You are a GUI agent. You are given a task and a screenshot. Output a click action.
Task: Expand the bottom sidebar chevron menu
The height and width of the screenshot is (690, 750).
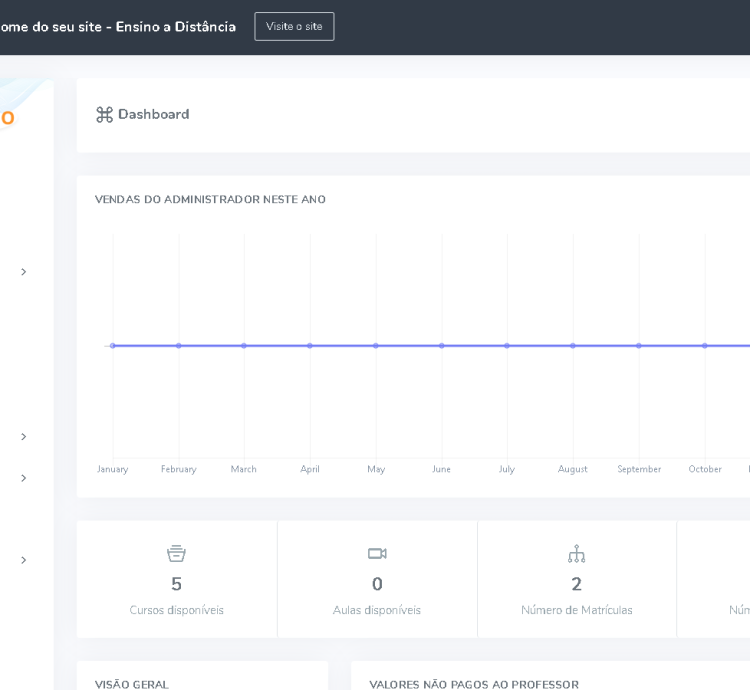click(23, 560)
